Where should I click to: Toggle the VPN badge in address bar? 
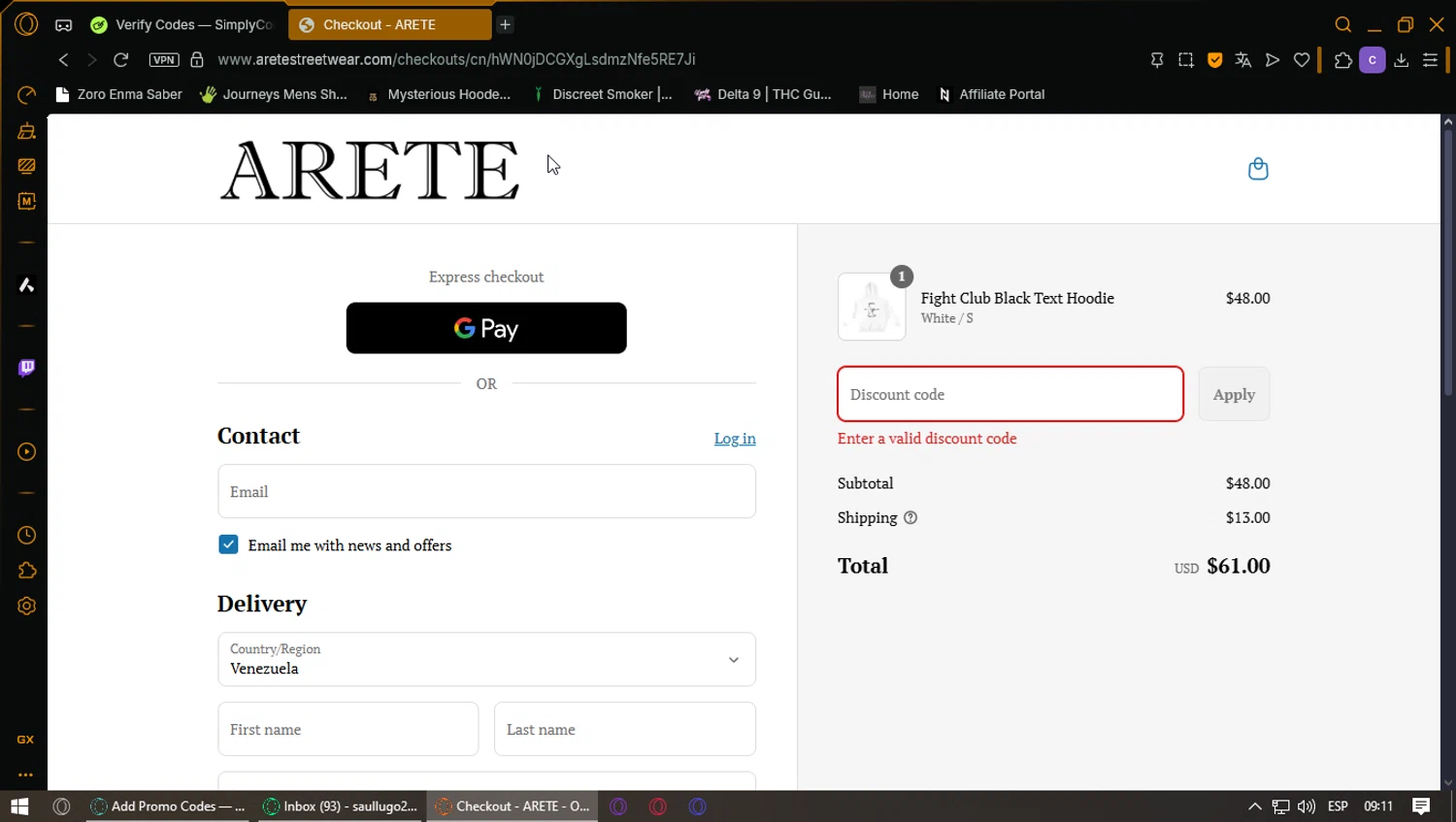(164, 60)
